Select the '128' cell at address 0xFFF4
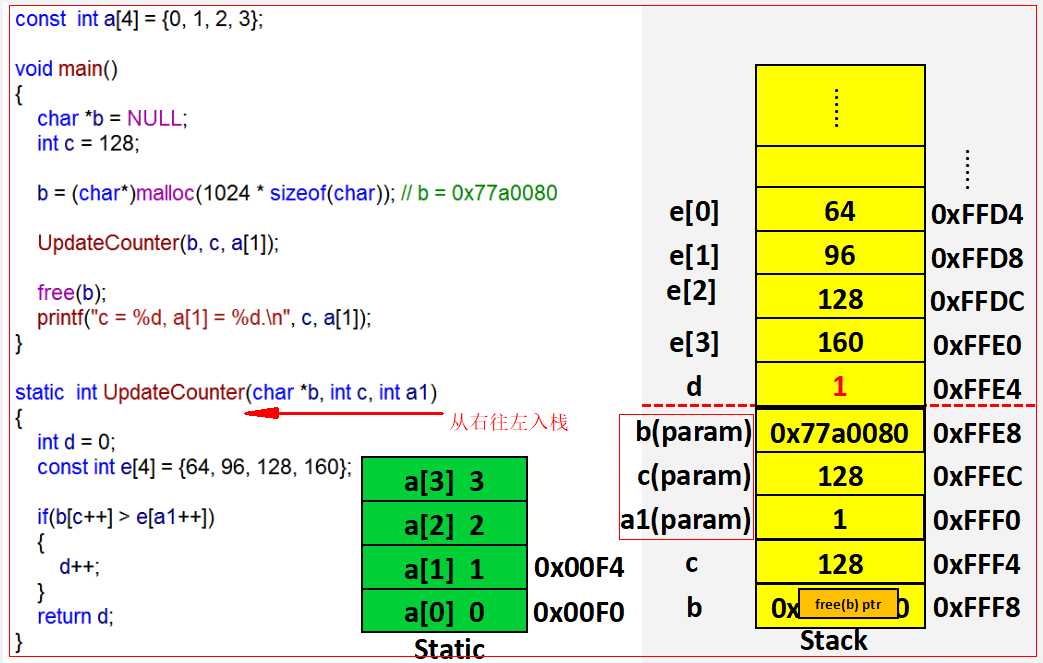Screen dimensions: 1043x663 841,563
